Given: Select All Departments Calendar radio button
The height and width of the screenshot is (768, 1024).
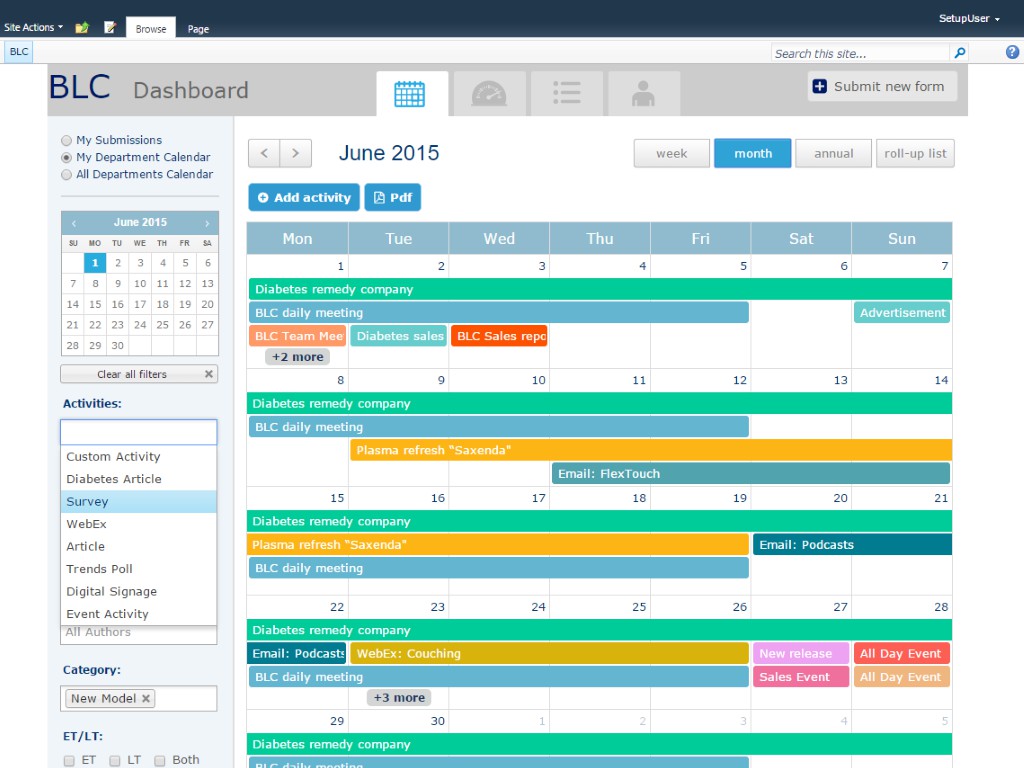Looking at the screenshot, I should coord(66,174).
